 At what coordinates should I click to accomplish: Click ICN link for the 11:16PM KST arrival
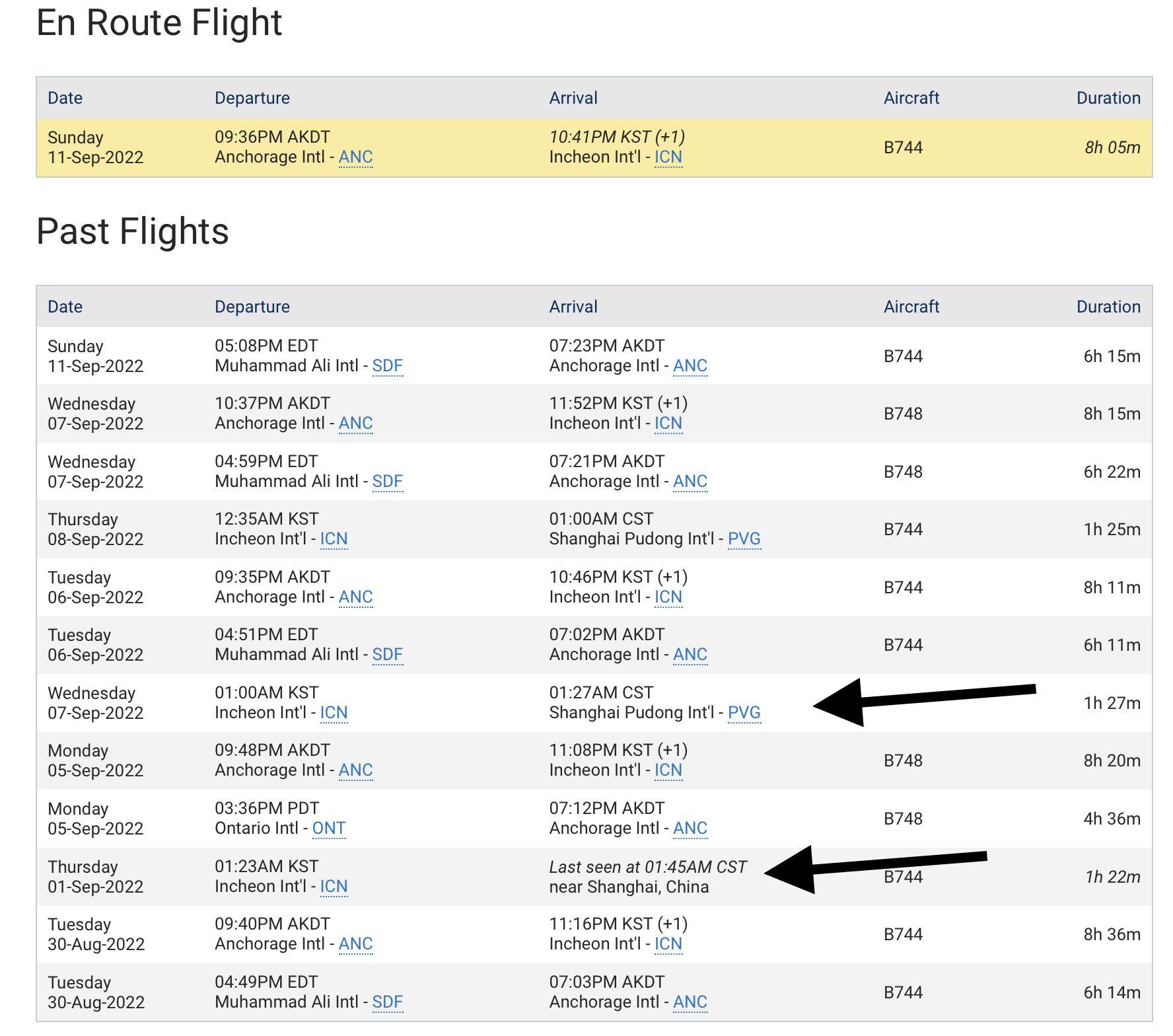tap(668, 944)
